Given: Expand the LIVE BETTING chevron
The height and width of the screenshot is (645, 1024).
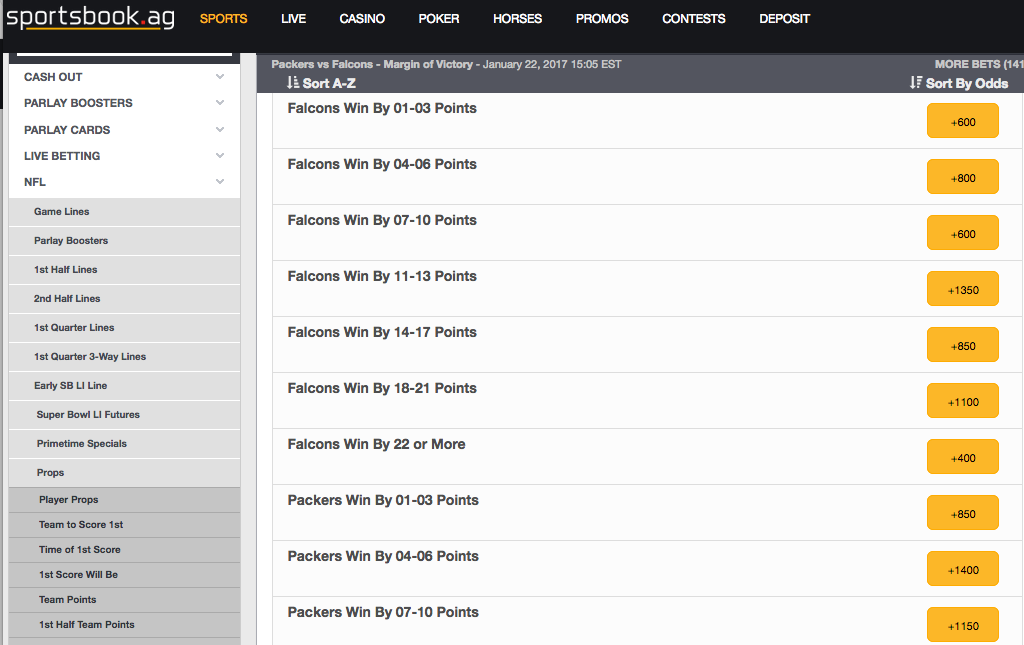Looking at the screenshot, I should click(220, 155).
